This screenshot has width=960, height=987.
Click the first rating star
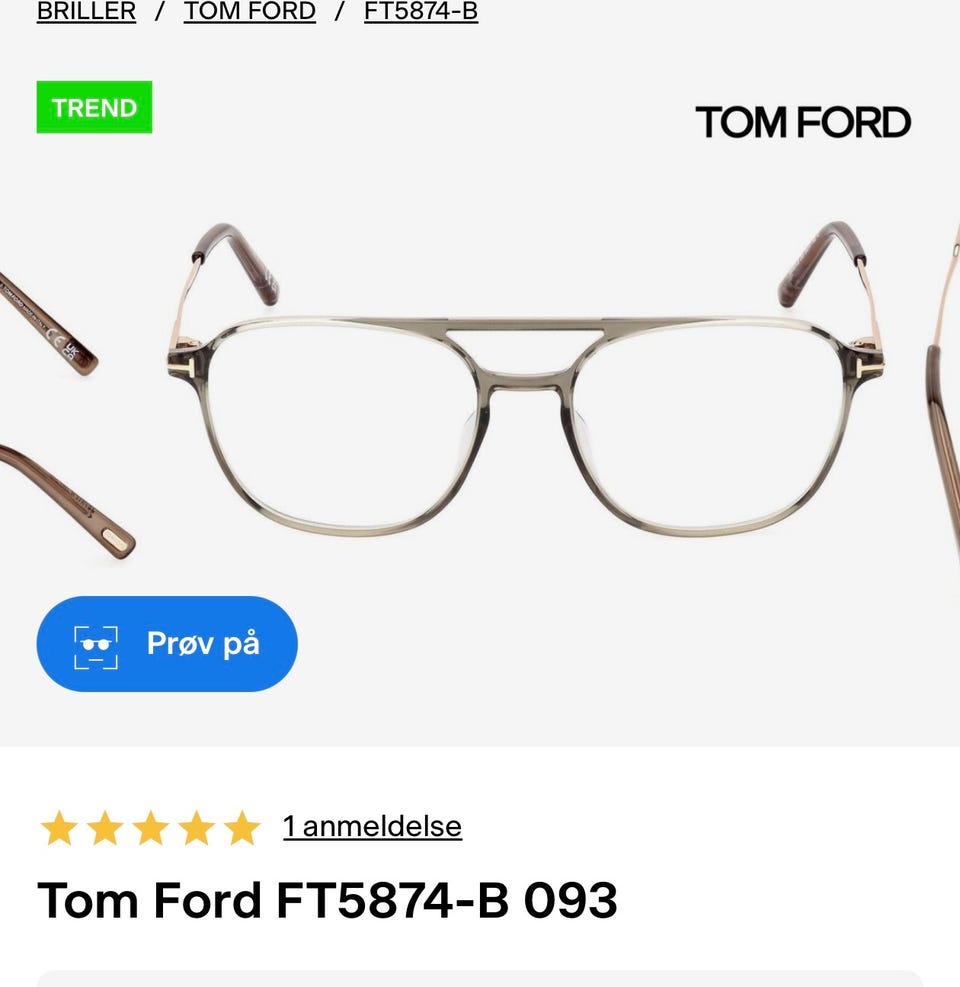[58, 828]
